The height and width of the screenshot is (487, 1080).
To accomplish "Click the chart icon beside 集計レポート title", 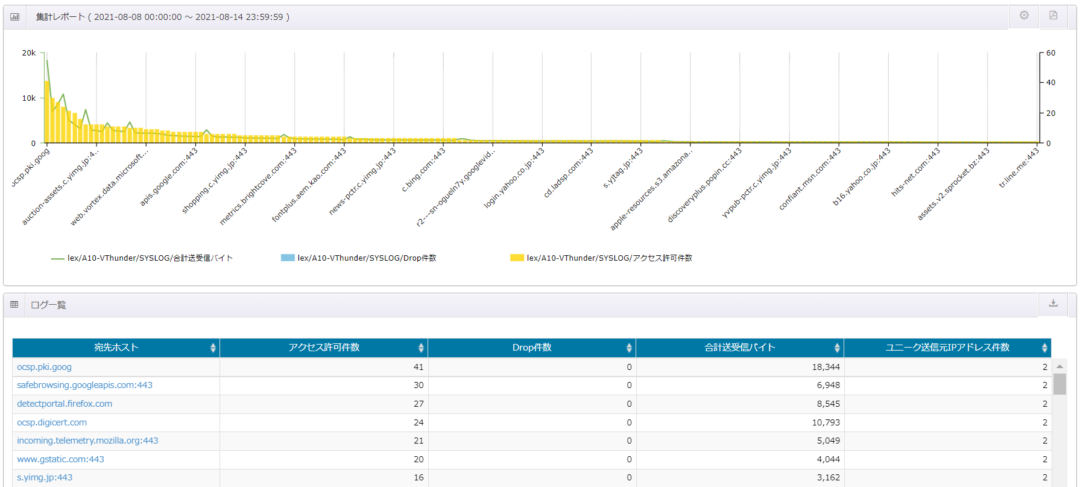I will [x=14, y=16].
